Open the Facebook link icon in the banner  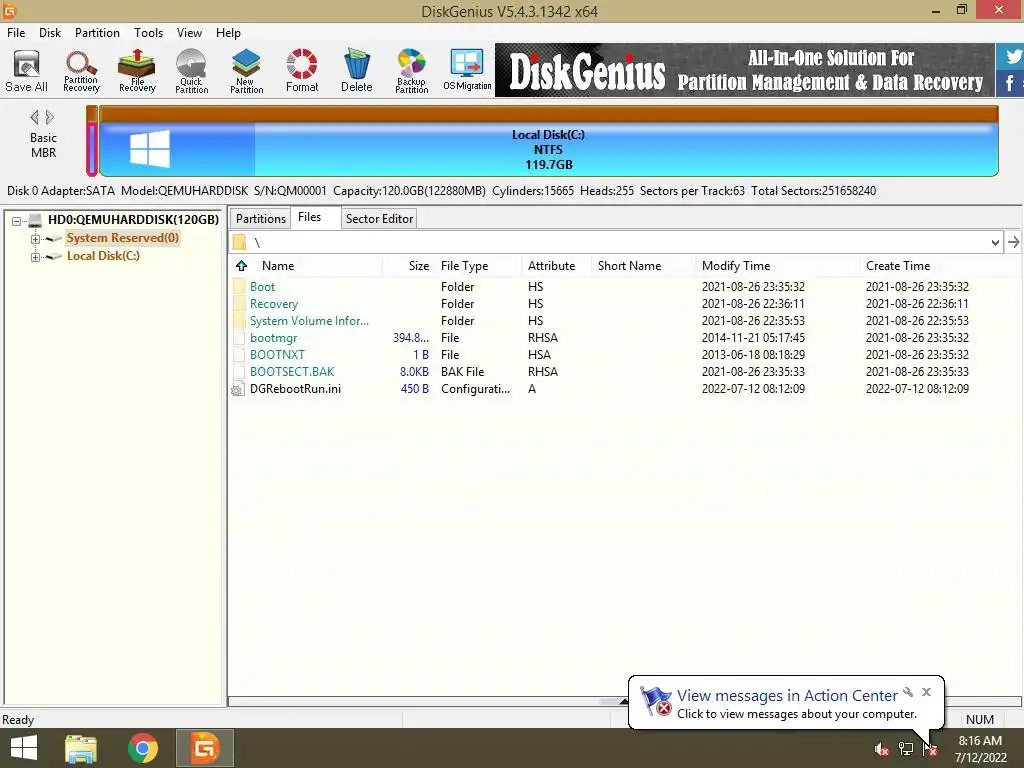click(x=1010, y=83)
